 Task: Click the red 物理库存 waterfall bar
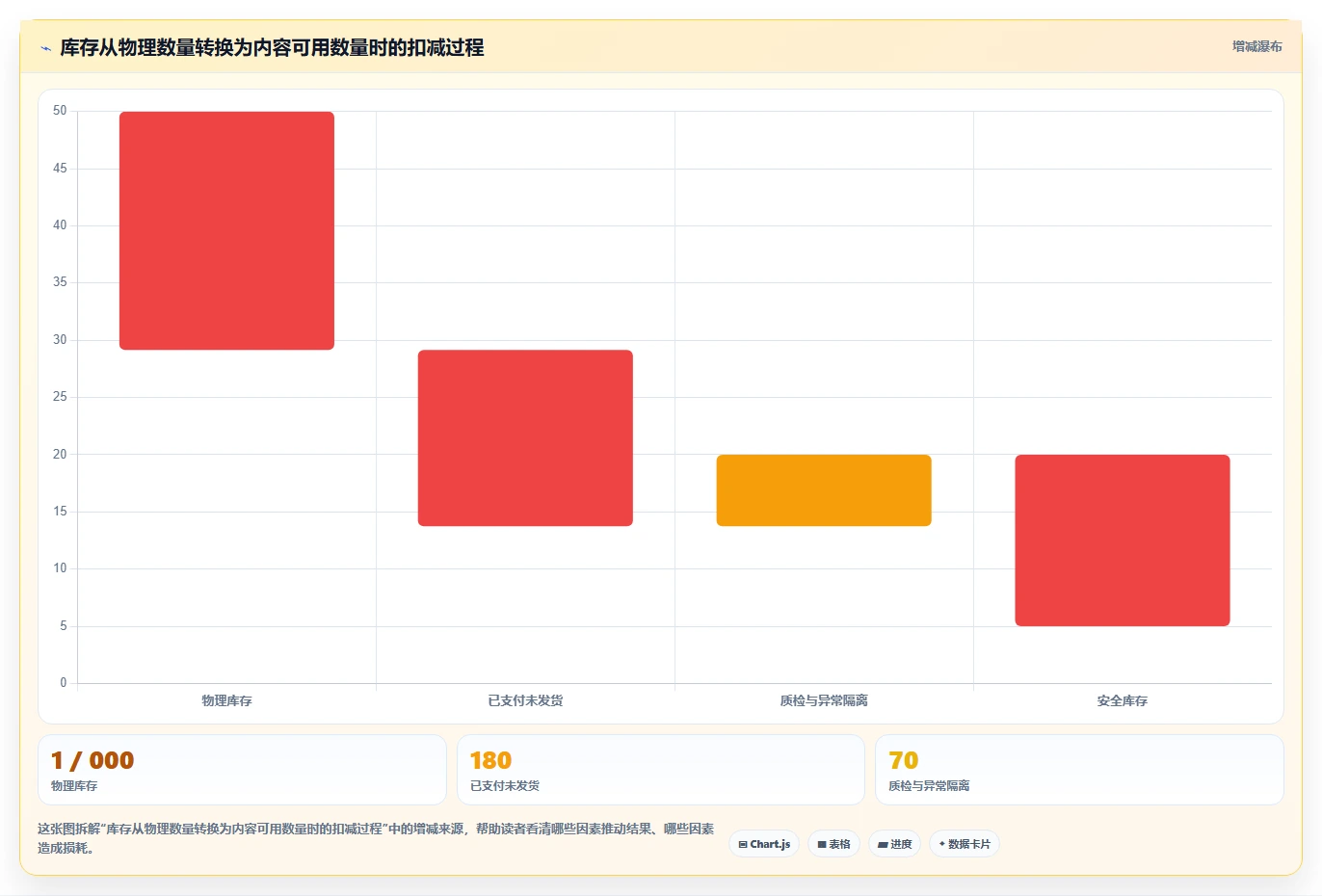pos(226,230)
